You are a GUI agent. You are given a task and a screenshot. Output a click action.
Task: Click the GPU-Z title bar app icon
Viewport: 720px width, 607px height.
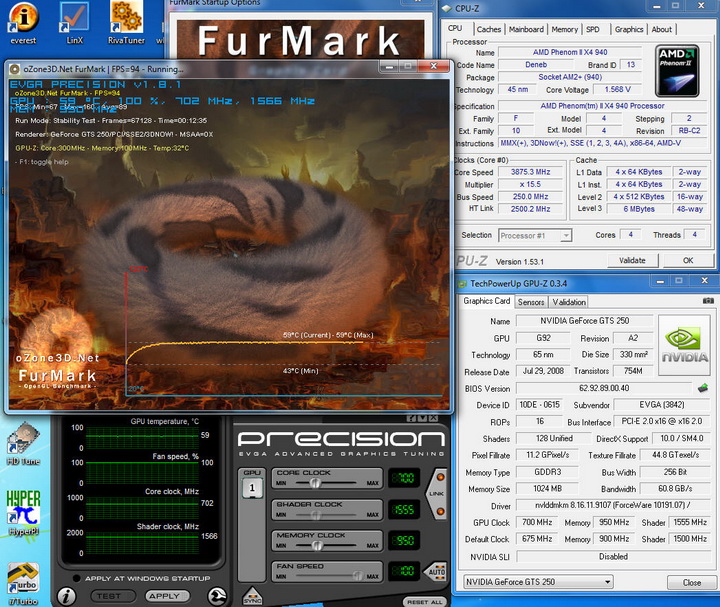click(461, 284)
